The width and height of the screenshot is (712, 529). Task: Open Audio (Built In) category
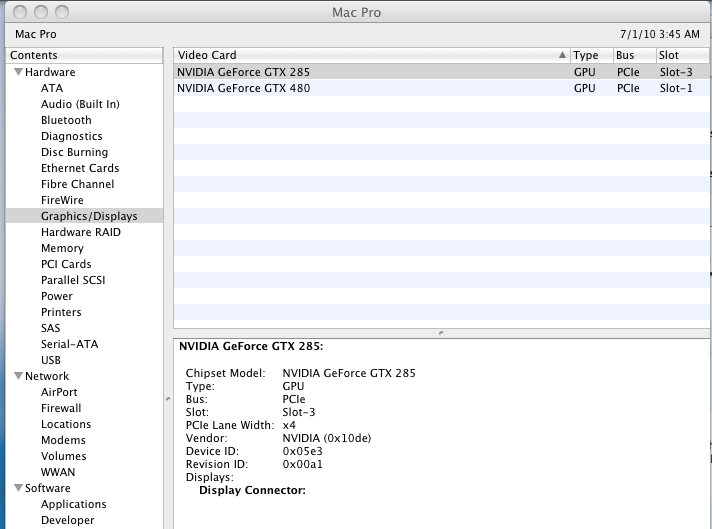(x=80, y=104)
